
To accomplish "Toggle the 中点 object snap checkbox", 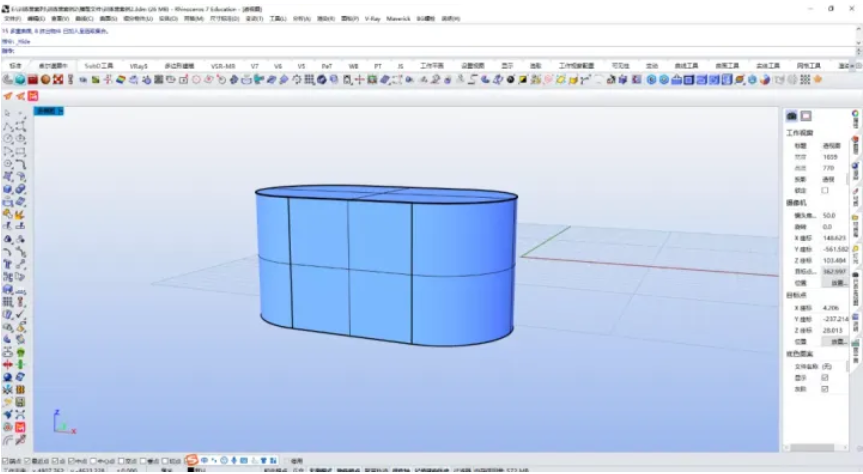I will (x=72, y=461).
